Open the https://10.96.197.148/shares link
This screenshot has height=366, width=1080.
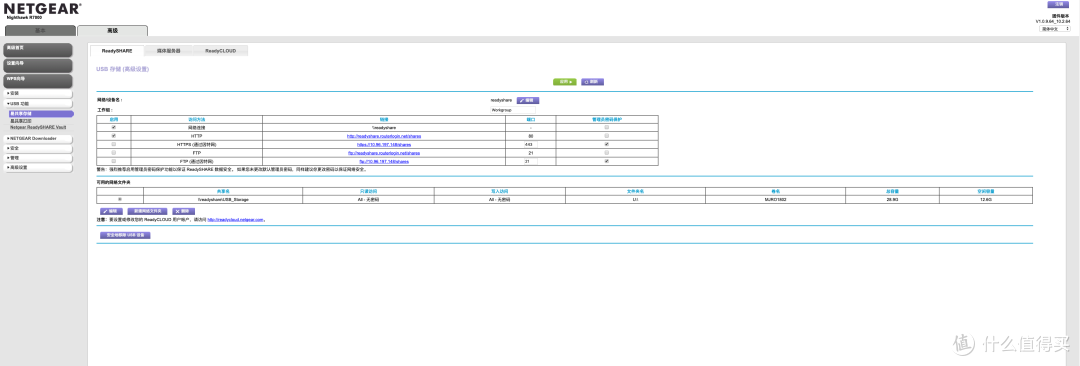384,145
